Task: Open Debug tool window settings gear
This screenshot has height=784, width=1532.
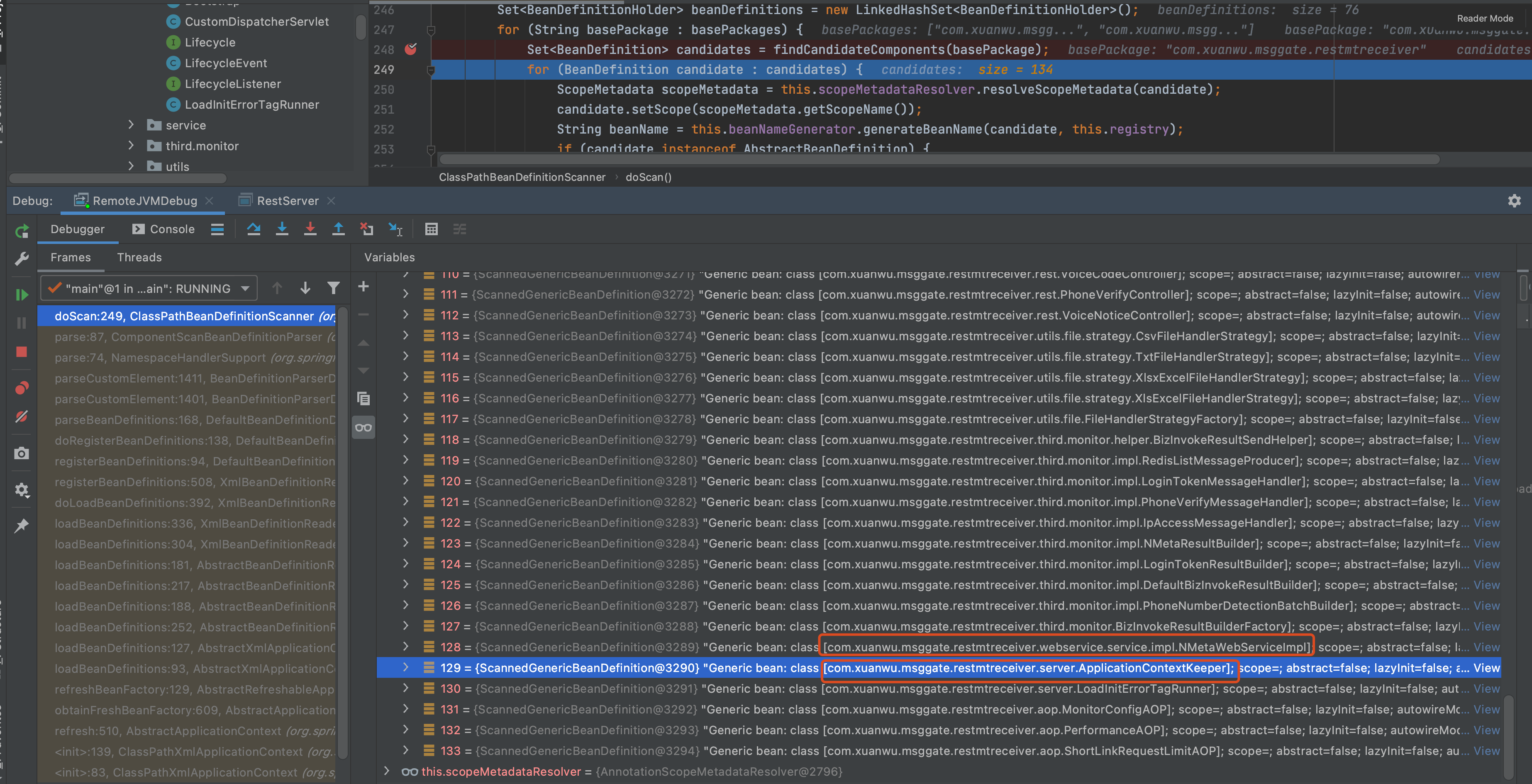Action: [x=1514, y=201]
